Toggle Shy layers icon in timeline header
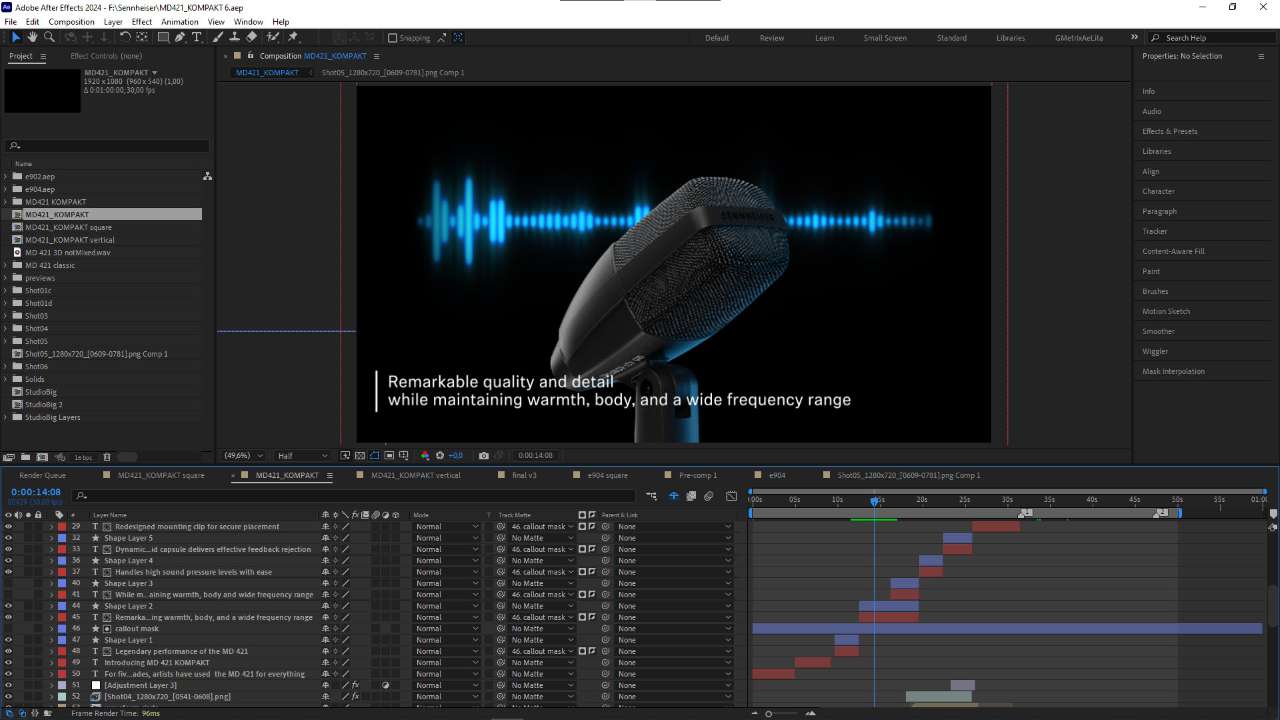 pyautogui.click(x=673, y=496)
